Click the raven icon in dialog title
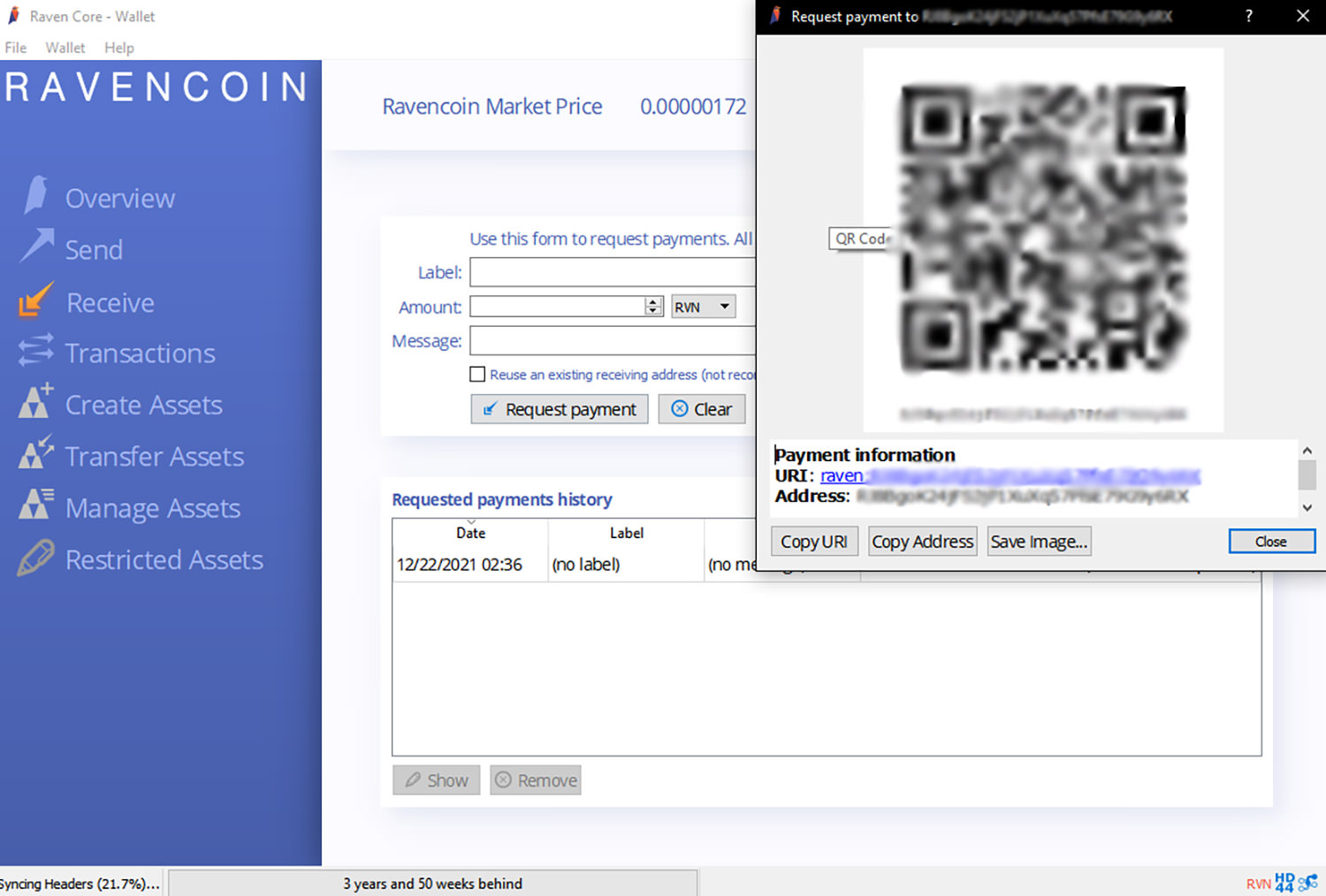Image resolution: width=1326 pixels, height=896 pixels. tap(775, 16)
